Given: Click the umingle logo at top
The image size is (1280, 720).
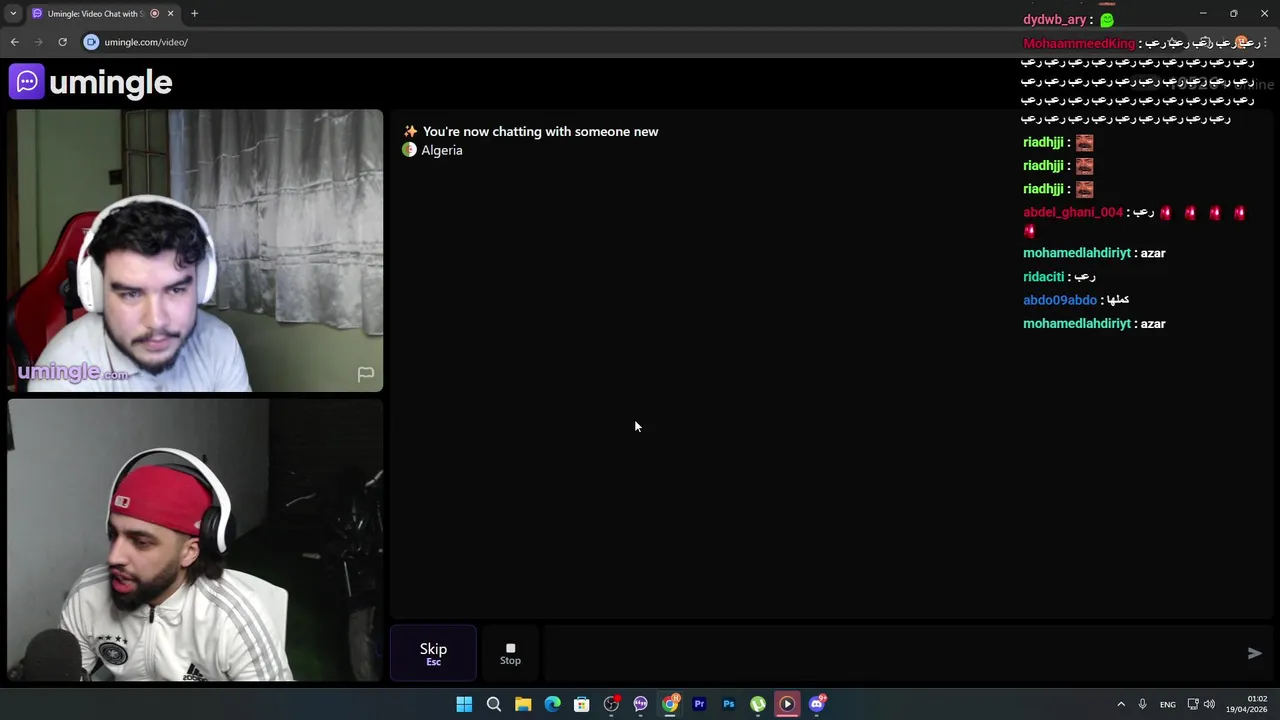Looking at the screenshot, I should 91,82.
